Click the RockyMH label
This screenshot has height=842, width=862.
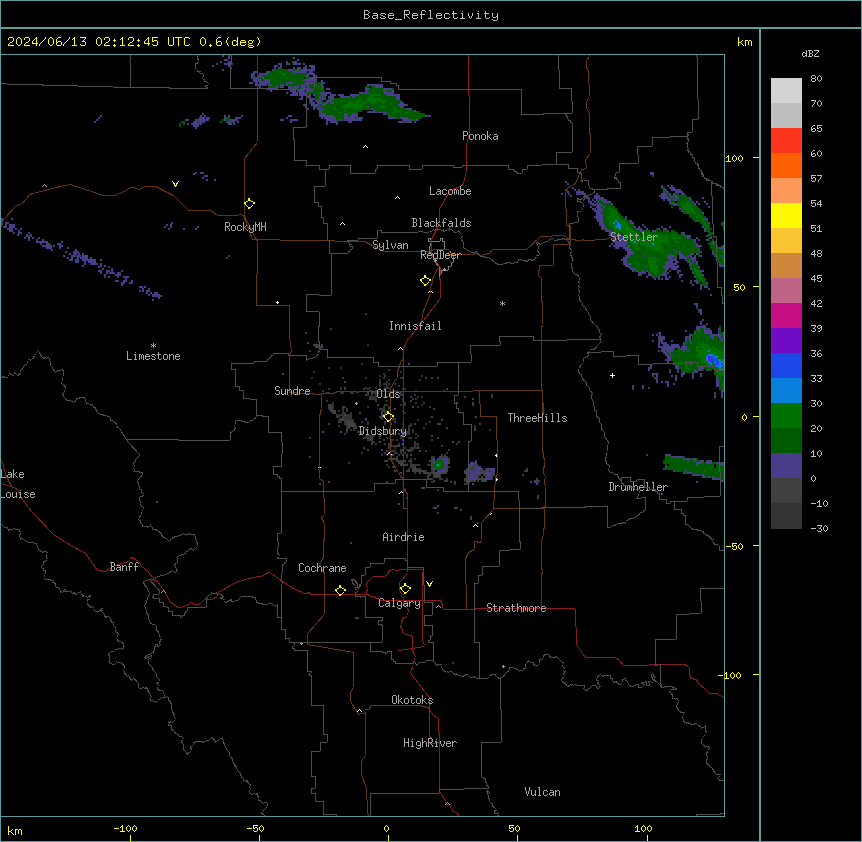(x=245, y=227)
